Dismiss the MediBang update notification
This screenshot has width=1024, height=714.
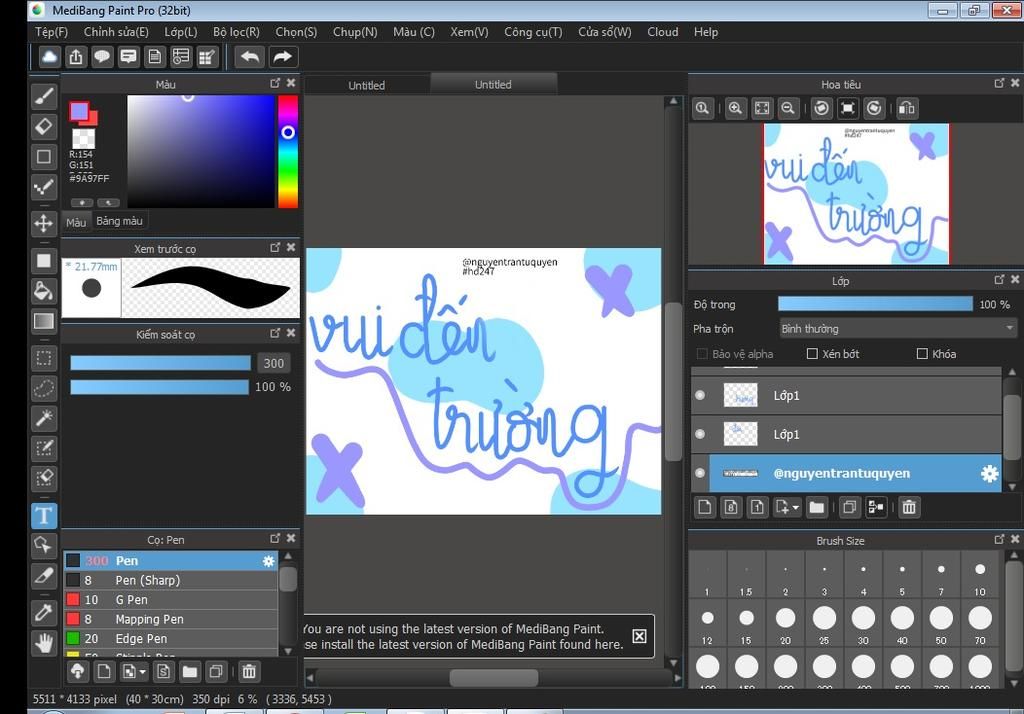pos(639,636)
